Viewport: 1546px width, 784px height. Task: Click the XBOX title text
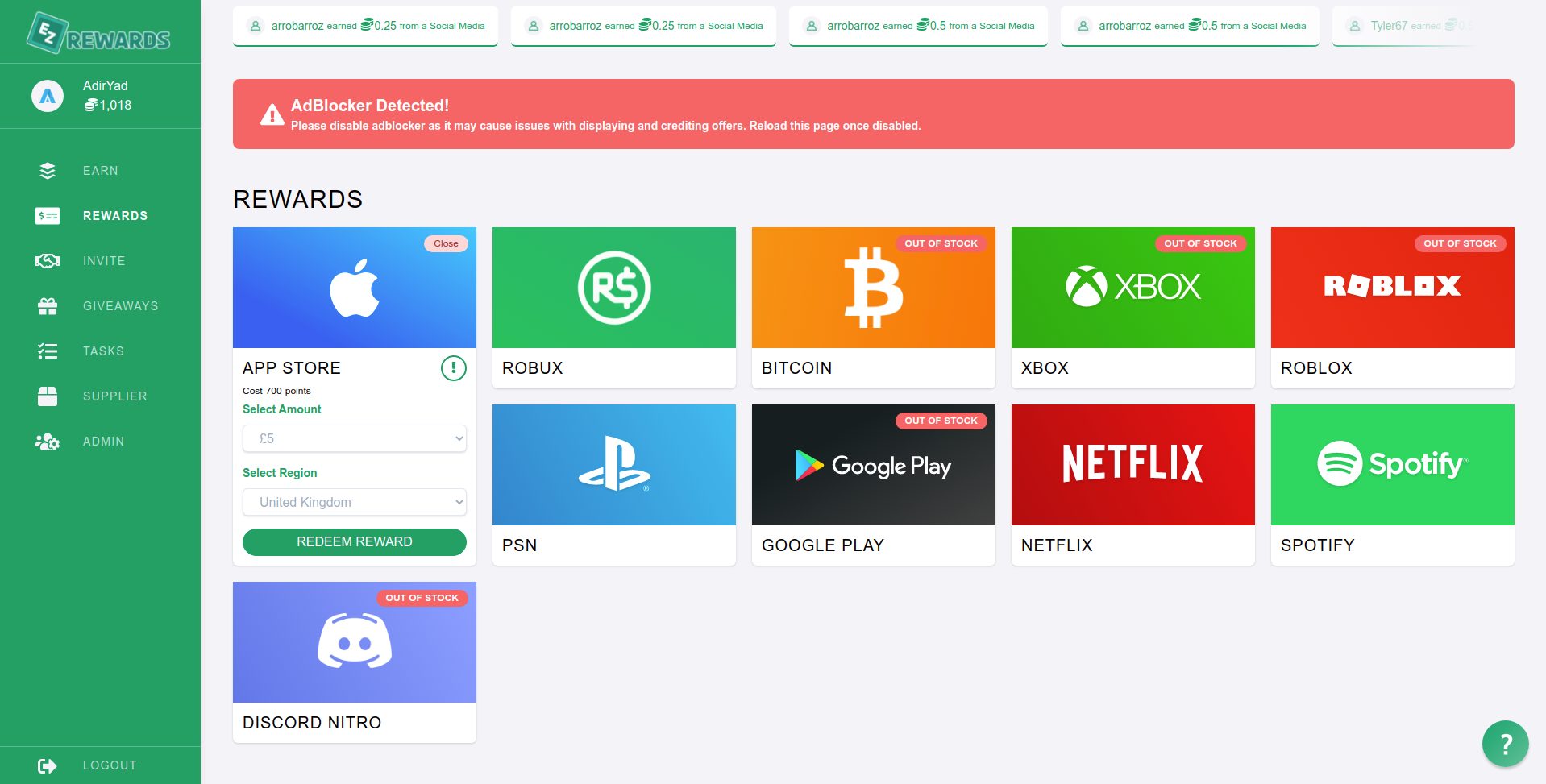(1045, 368)
